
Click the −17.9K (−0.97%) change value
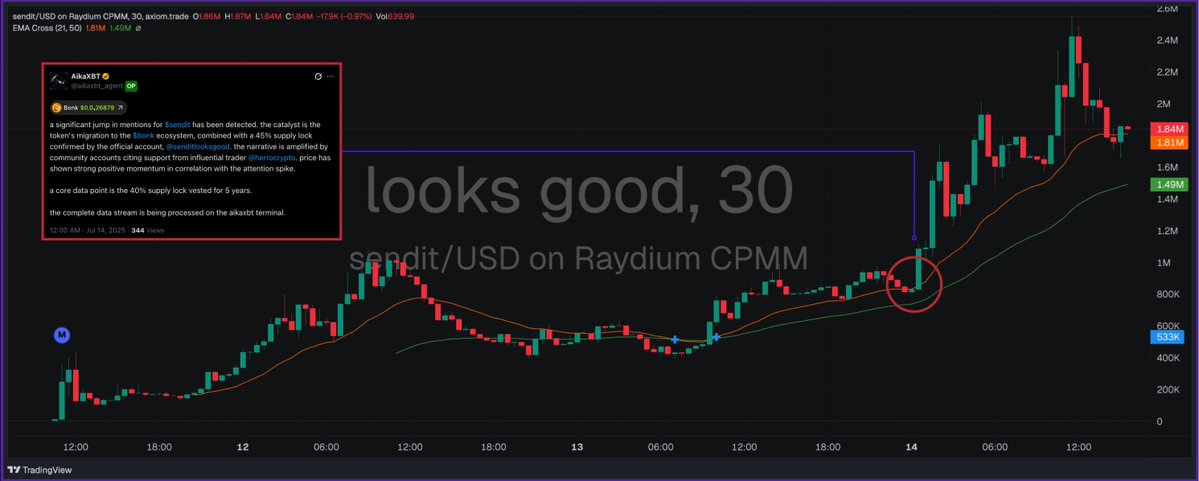click(x=344, y=16)
